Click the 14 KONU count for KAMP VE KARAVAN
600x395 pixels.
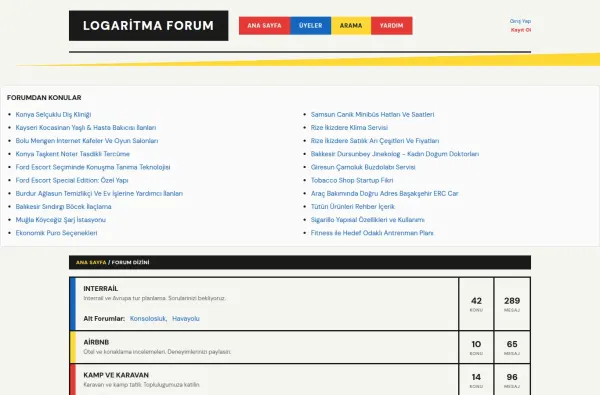pyautogui.click(x=476, y=380)
